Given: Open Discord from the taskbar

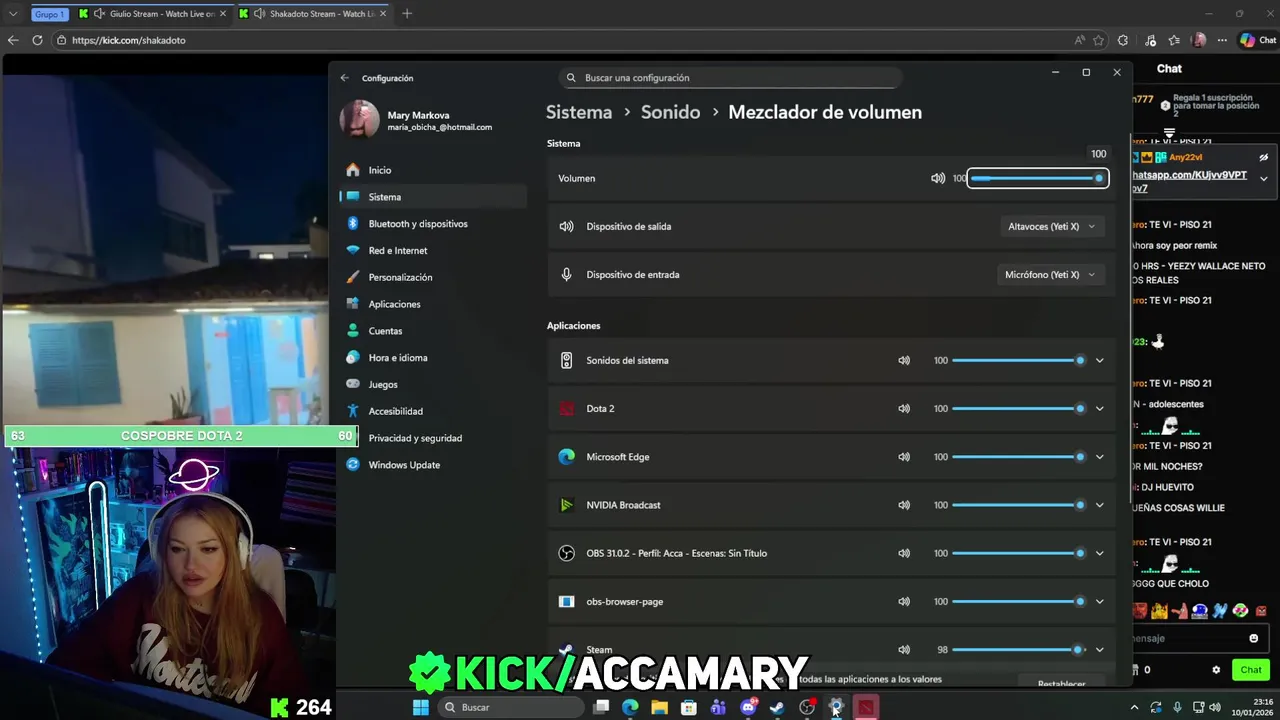Looking at the screenshot, I should [748, 707].
